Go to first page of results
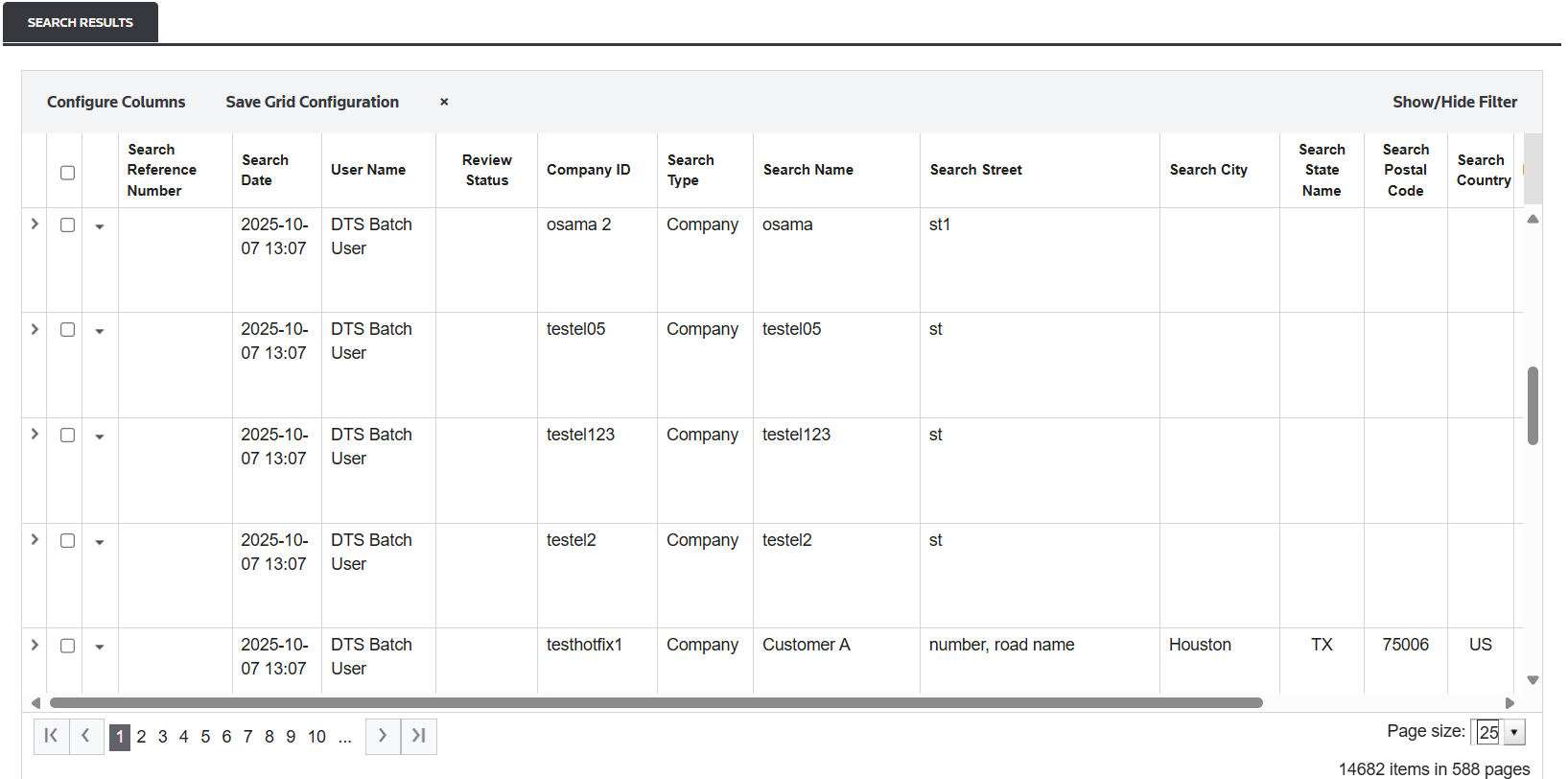Image resolution: width=1568 pixels, height=779 pixels. tap(51, 736)
